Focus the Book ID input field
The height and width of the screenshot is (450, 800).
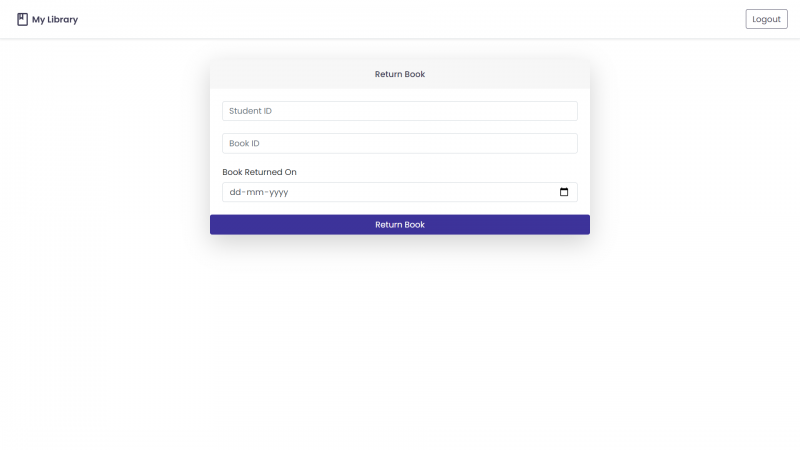tap(399, 143)
